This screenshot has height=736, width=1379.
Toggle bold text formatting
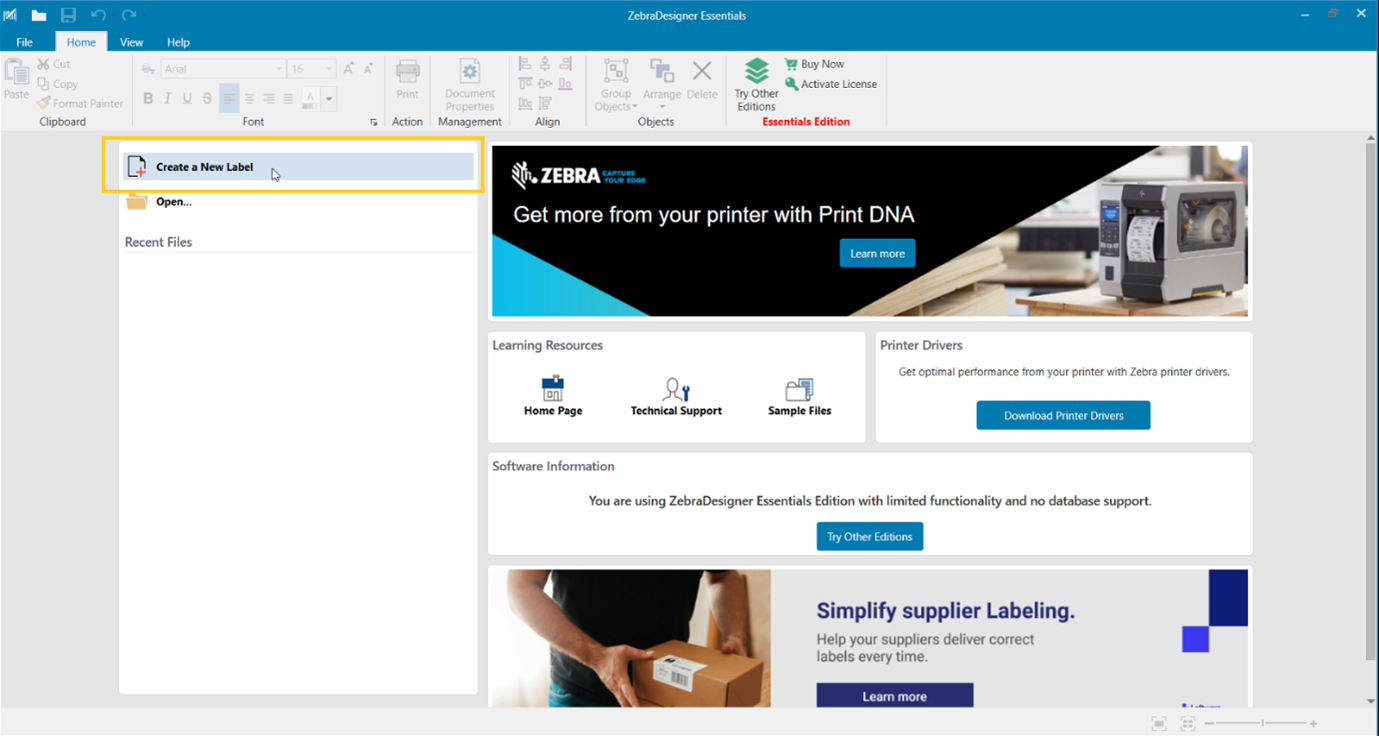(x=148, y=98)
